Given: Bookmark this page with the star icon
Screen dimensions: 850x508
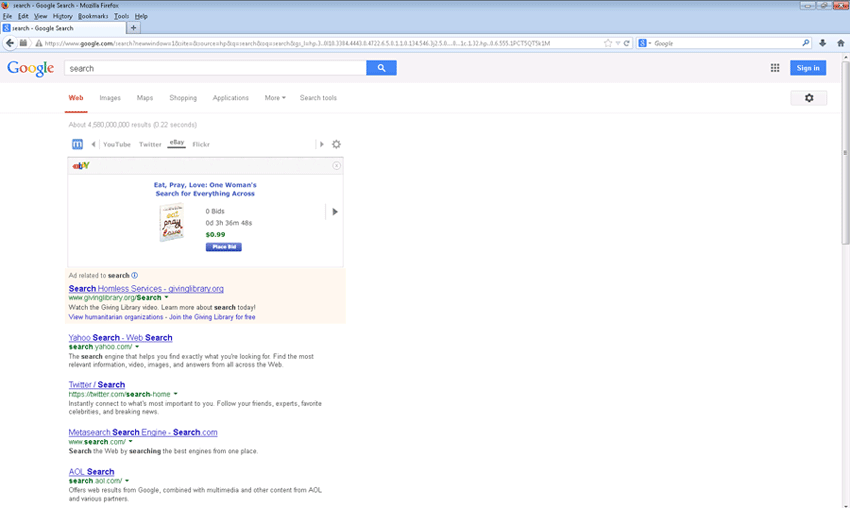Looking at the screenshot, I should point(607,43).
